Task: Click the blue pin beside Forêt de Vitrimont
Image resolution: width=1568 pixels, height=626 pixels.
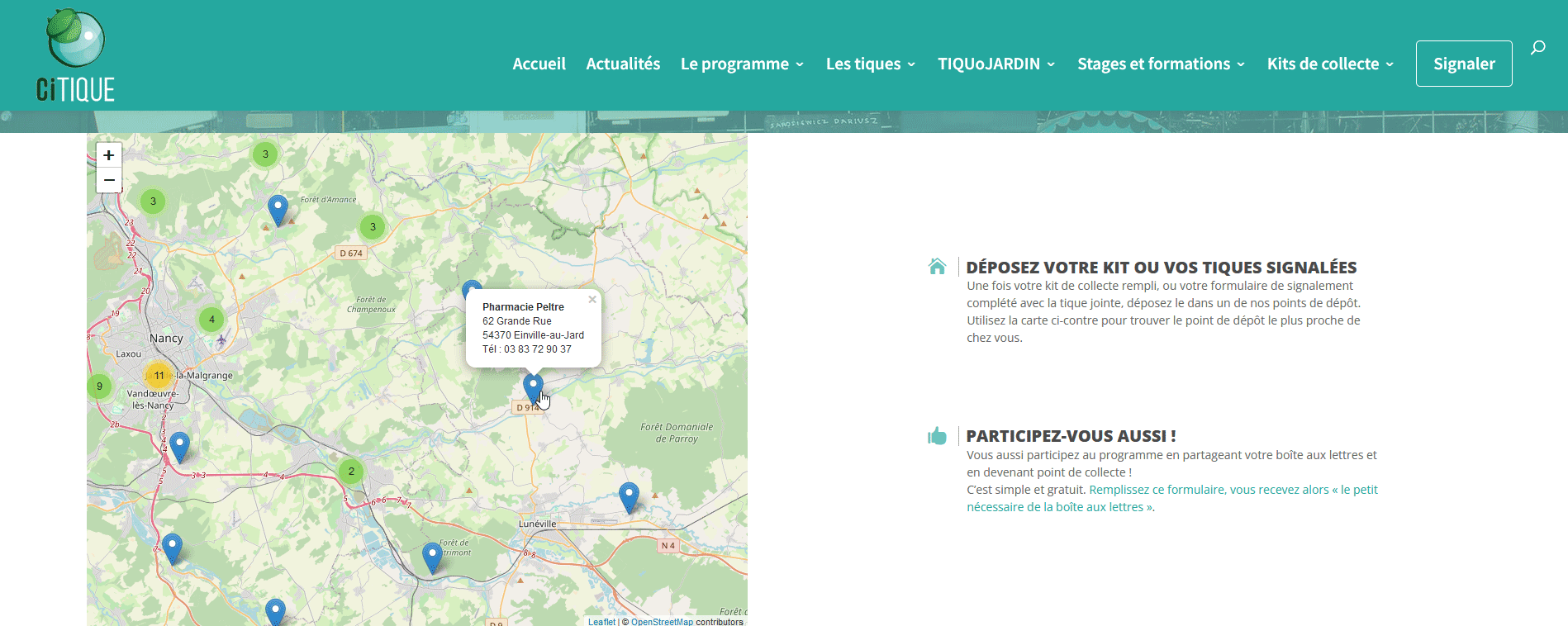Action: point(432,556)
